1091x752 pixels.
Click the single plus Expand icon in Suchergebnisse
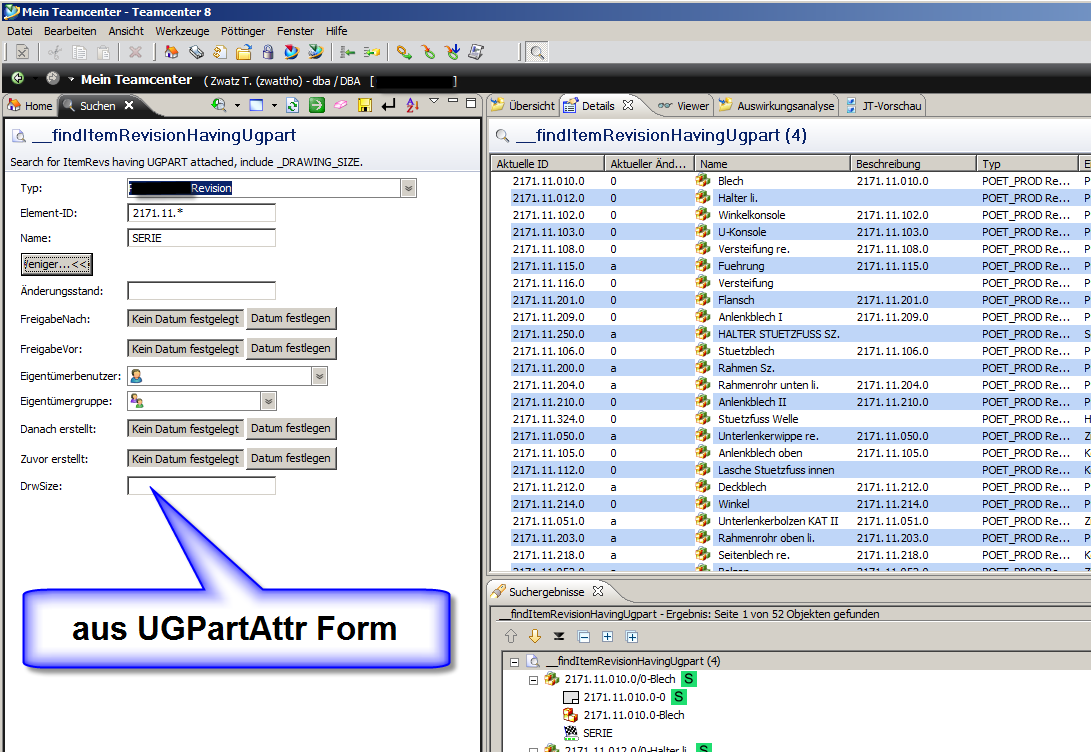[x=607, y=637]
